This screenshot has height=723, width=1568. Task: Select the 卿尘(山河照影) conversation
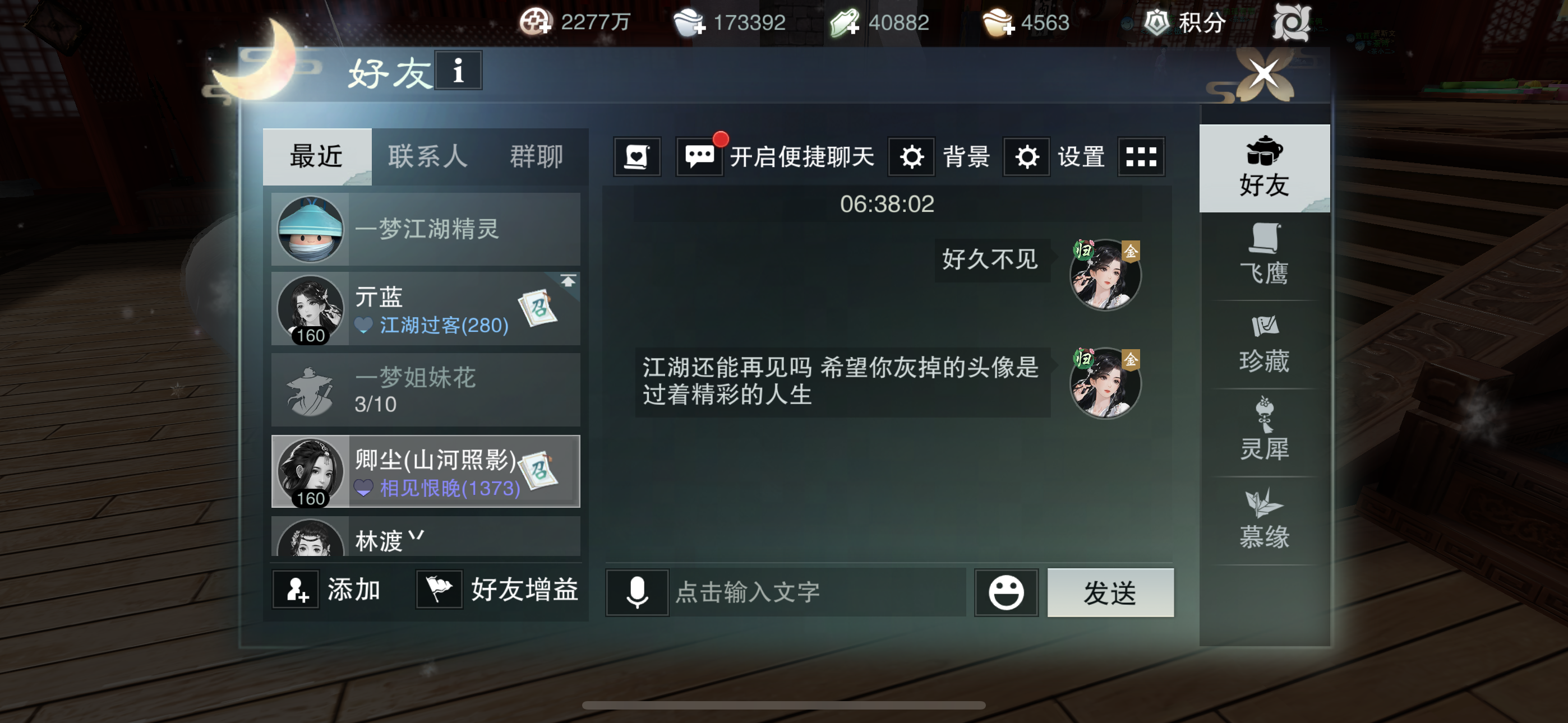(x=426, y=471)
